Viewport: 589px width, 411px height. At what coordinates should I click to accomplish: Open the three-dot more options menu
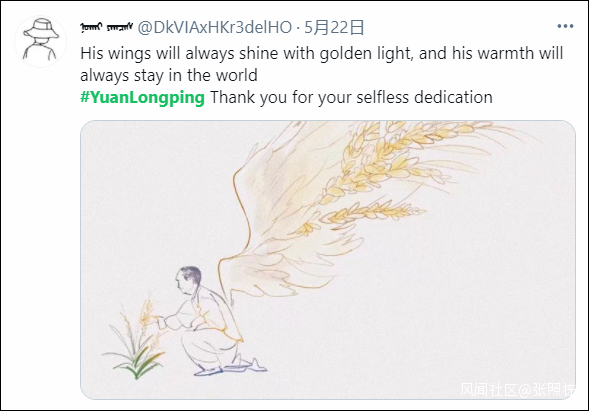click(x=565, y=26)
